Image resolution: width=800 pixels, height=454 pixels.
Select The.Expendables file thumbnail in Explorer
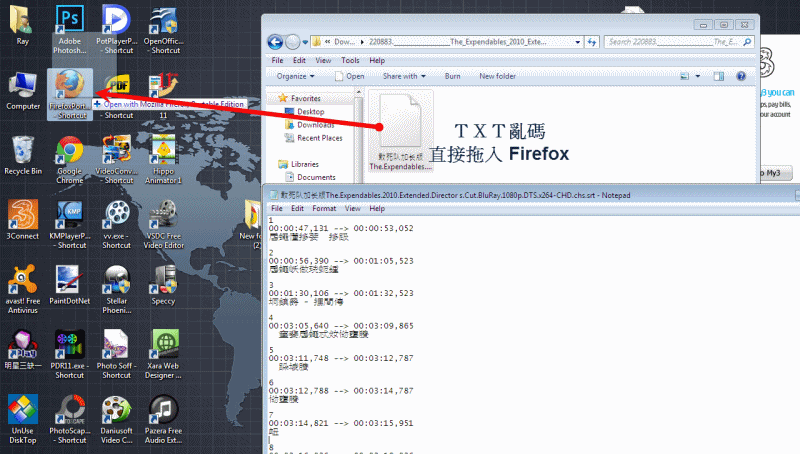click(x=401, y=131)
